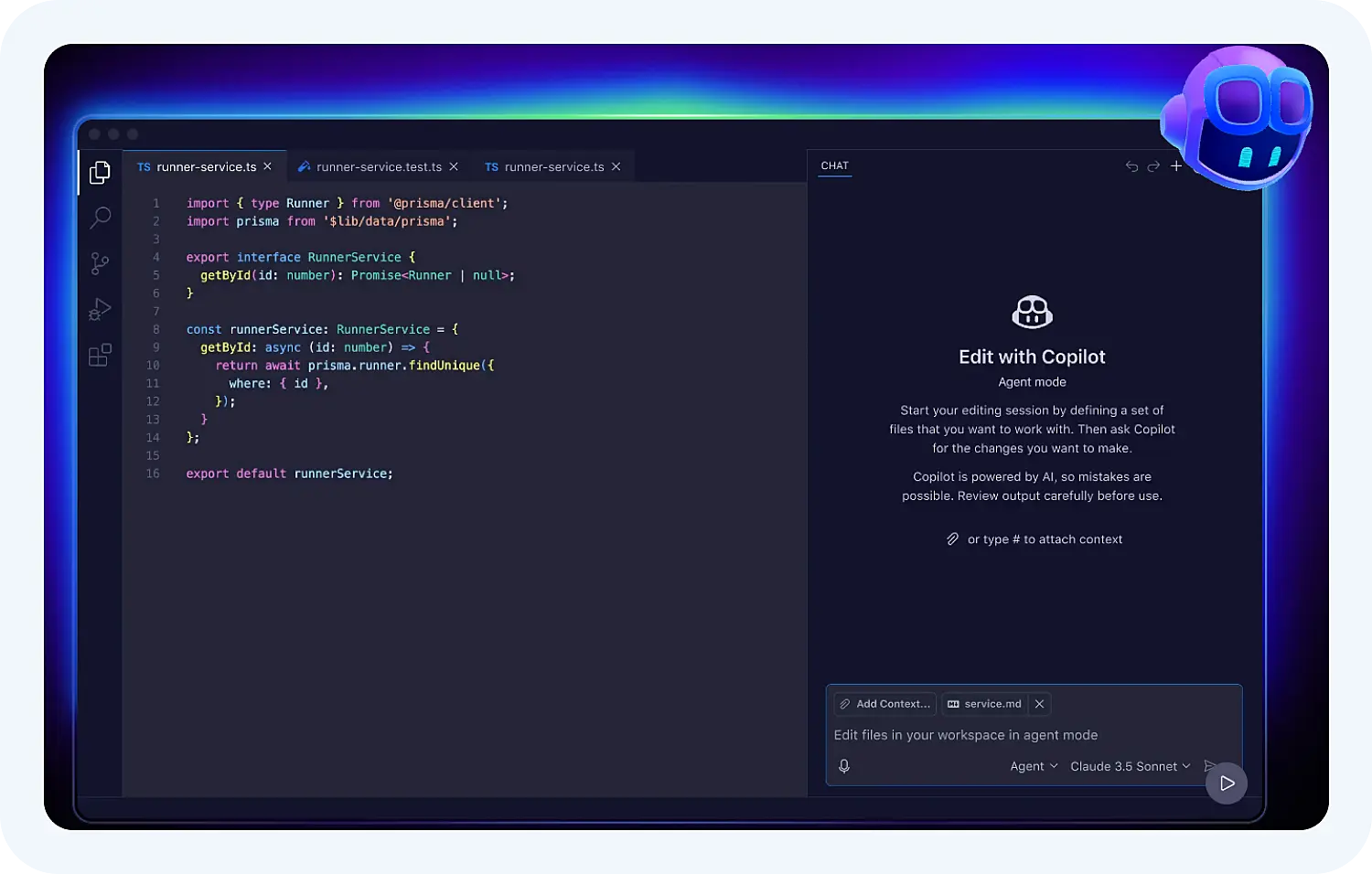Switch to the runner-service.test.ts tab
1372x874 pixels.
(379, 166)
